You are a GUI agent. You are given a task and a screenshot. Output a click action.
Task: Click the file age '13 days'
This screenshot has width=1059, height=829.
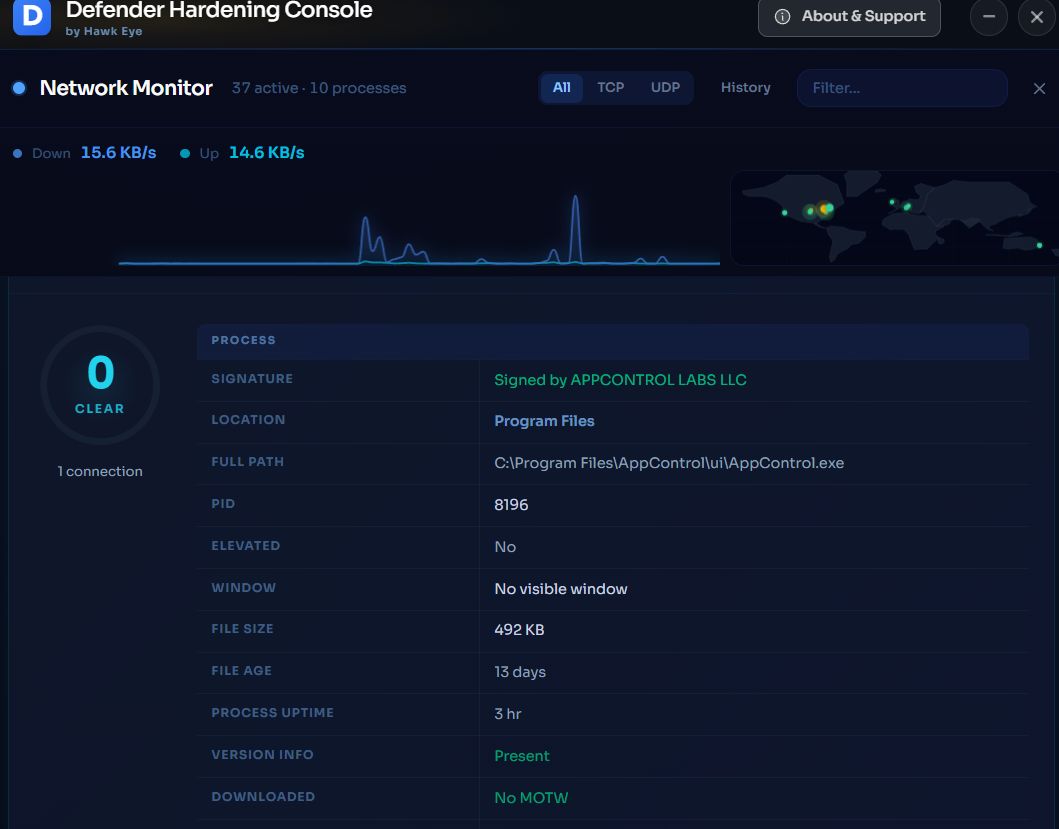pos(519,672)
